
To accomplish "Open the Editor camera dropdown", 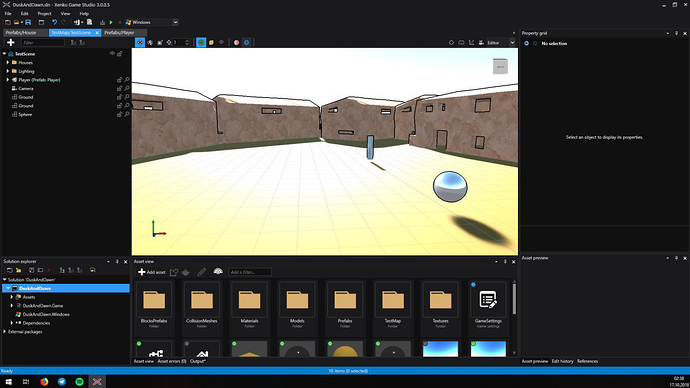I will (x=512, y=42).
